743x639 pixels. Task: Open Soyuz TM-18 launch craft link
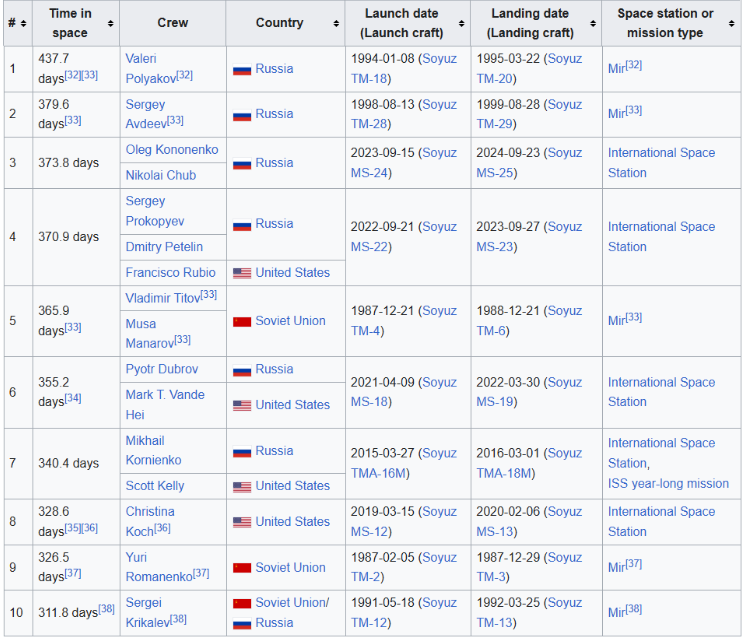(x=404, y=69)
